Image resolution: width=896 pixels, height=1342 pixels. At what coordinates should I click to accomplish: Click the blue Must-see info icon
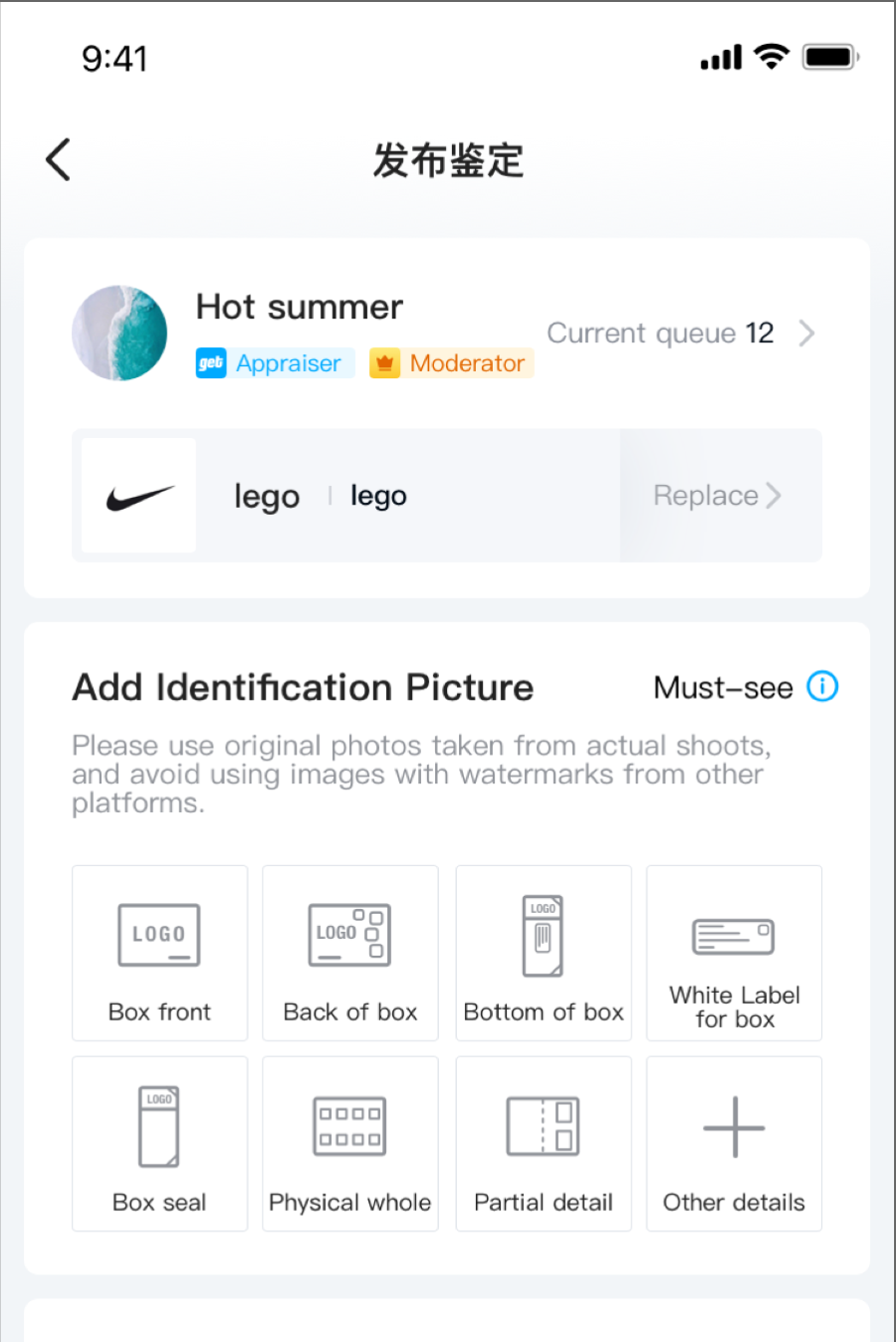822,686
